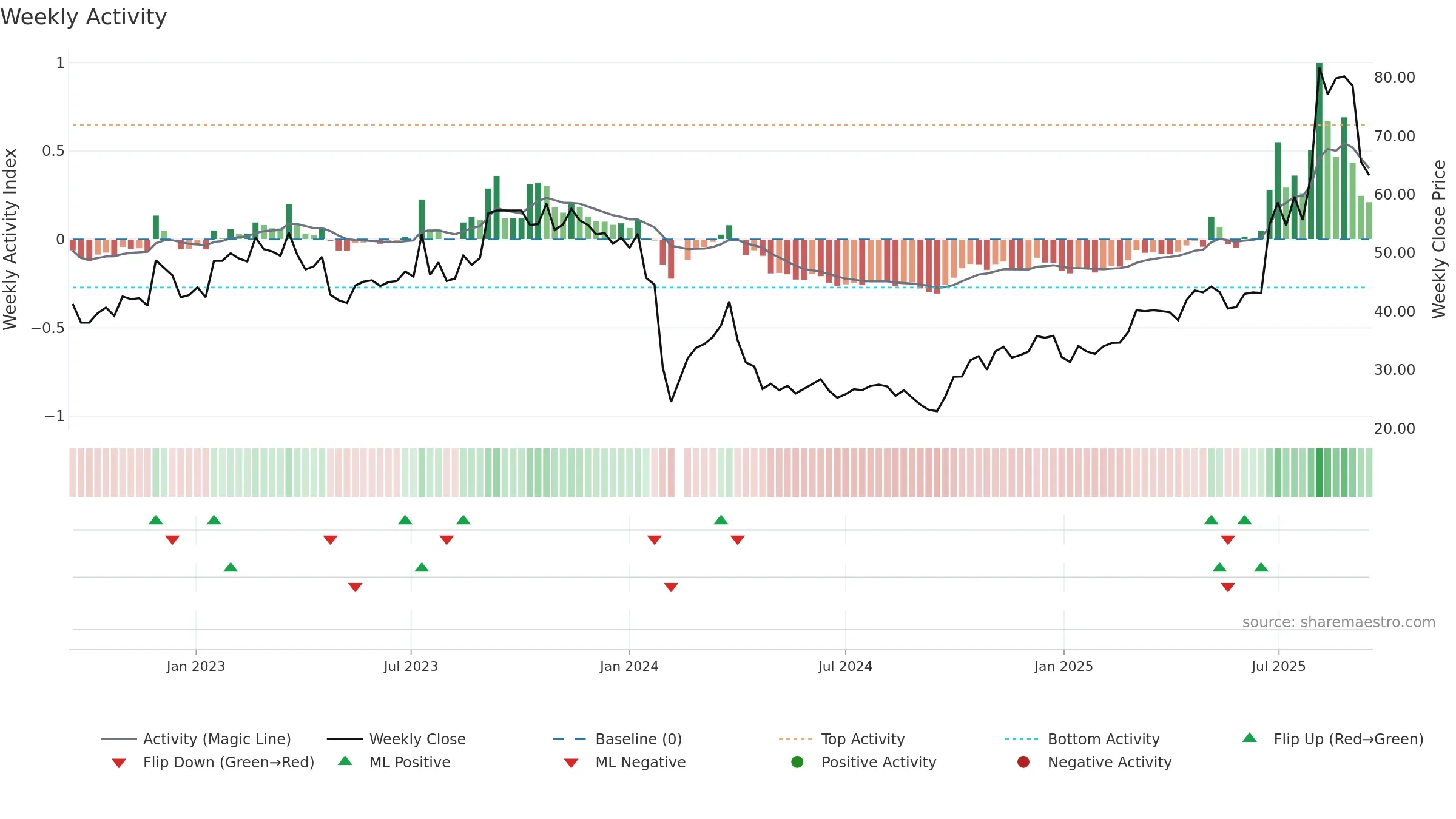Click the Negative Activity red circle icon
Viewport: 1456px width, 819px height.
1023,761
